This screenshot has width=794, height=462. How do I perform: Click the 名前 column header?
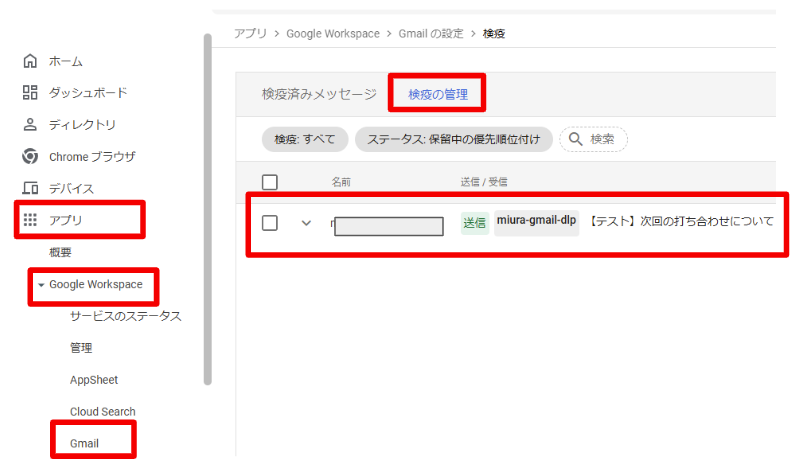[x=341, y=182]
